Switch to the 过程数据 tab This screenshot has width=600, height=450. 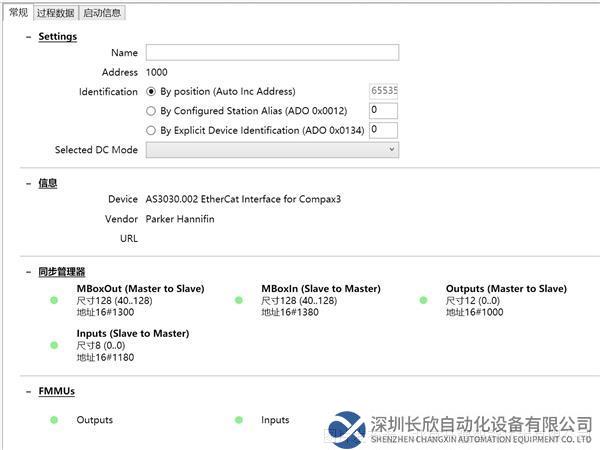click(x=55, y=12)
